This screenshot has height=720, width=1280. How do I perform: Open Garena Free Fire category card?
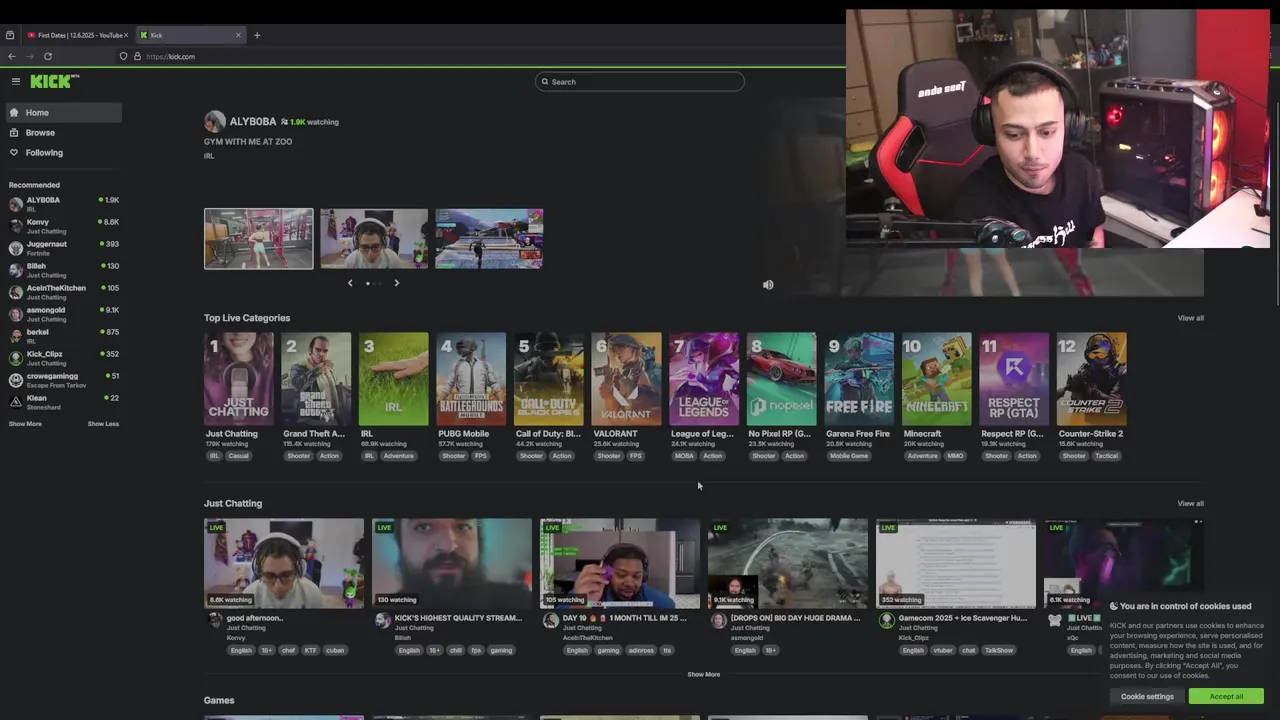(859, 379)
